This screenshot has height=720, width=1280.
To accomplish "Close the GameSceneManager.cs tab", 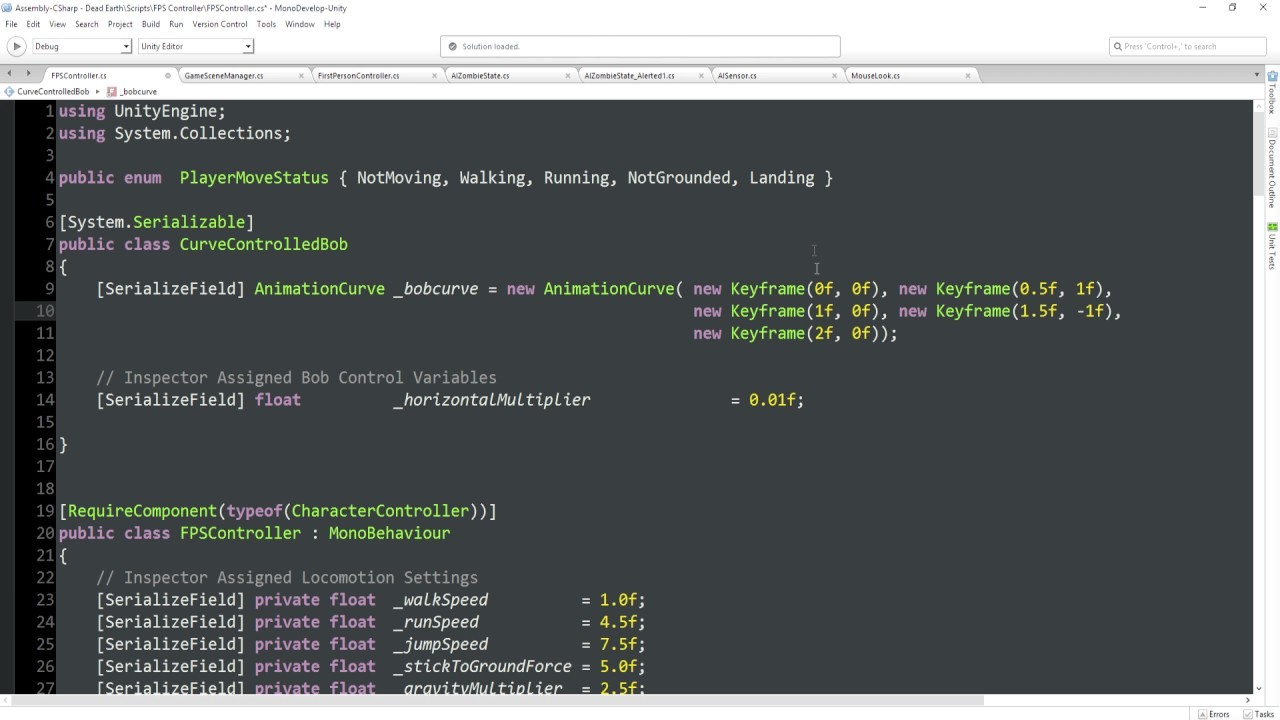I will [x=301, y=75].
